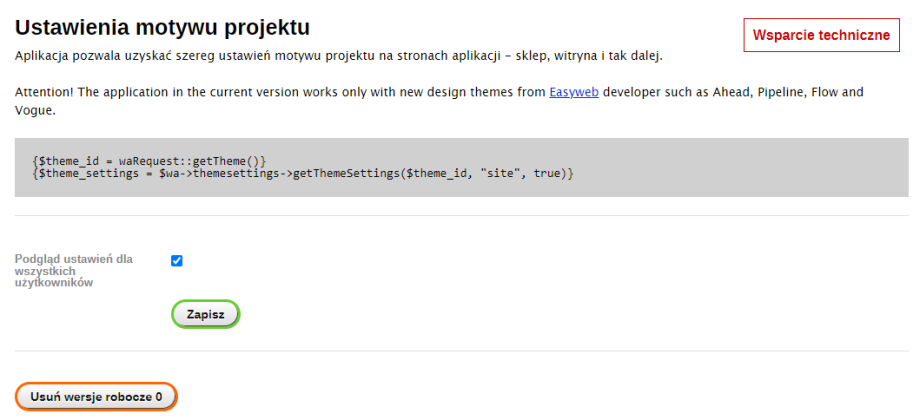This screenshot has width=920, height=420.
Task: Click the "site" string in code snippet
Action: (497, 174)
